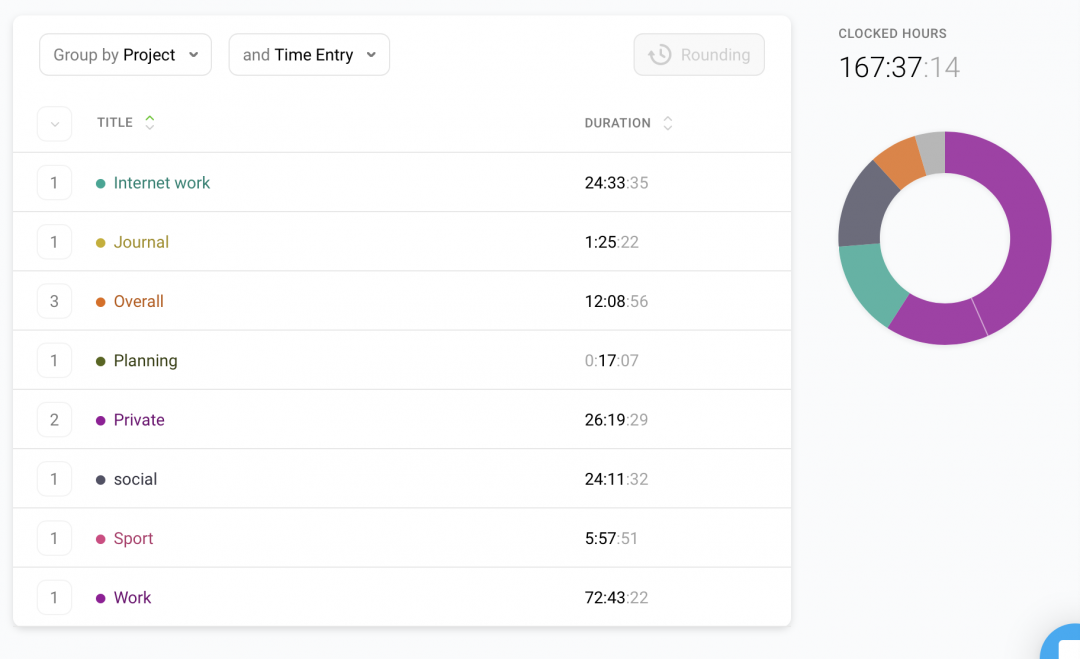The height and width of the screenshot is (659, 1080).
Task: Open the Group by Project dropdown
Action: [x=125, y=55]
